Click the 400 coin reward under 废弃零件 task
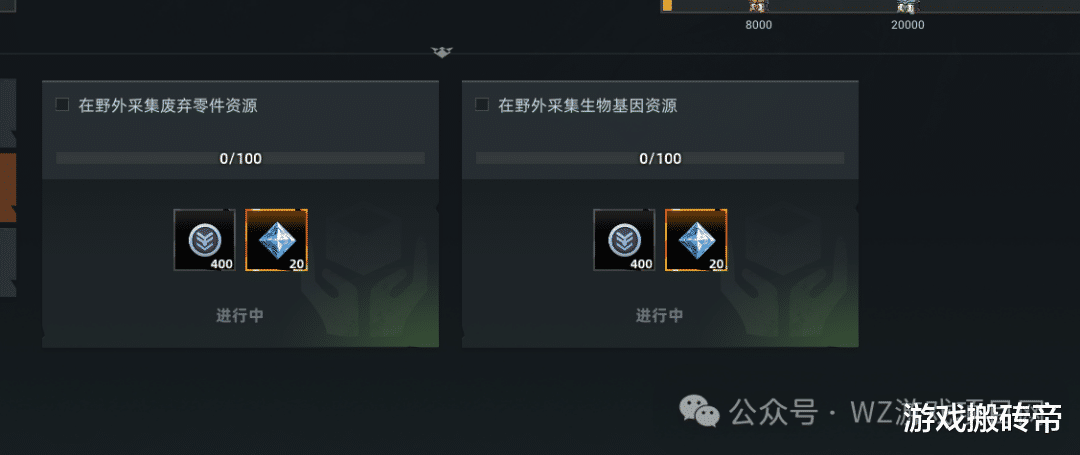Image resolution: width=1080 pixels, height=455 pixels. click(x=204, y=240)
